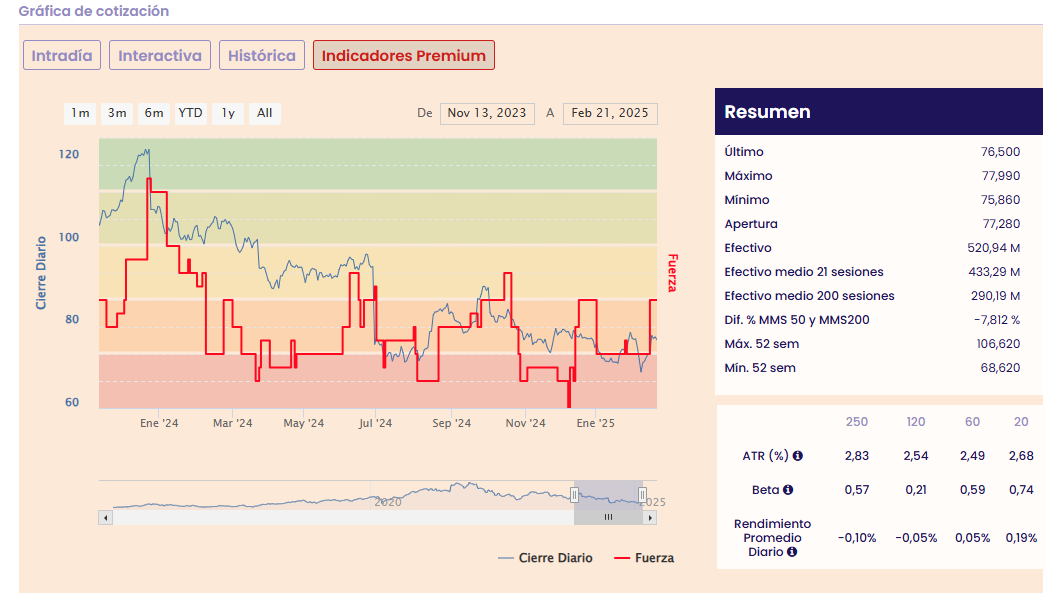Click left arrow of chart navigator scrollbar
The width and height of the screenshot is (1058, 593).
[104, 518]
